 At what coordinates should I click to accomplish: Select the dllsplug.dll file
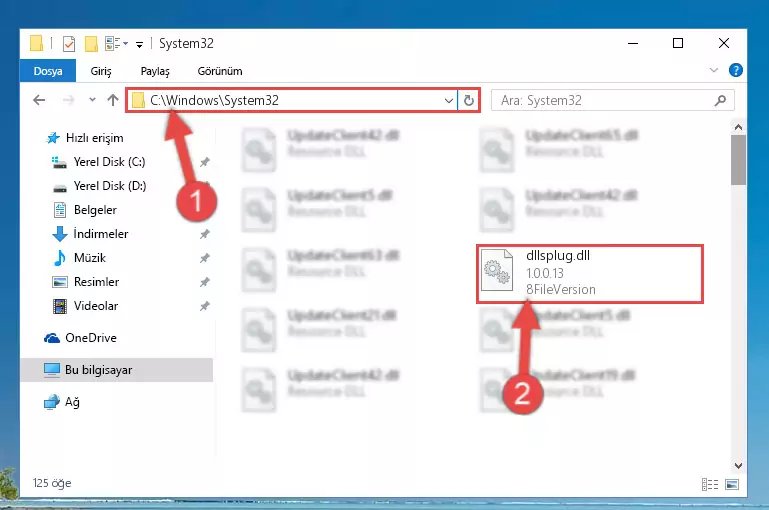590,274
